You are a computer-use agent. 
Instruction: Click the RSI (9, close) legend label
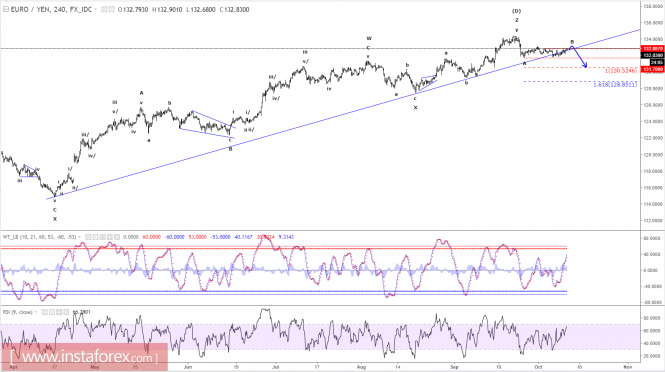(18, 312)
